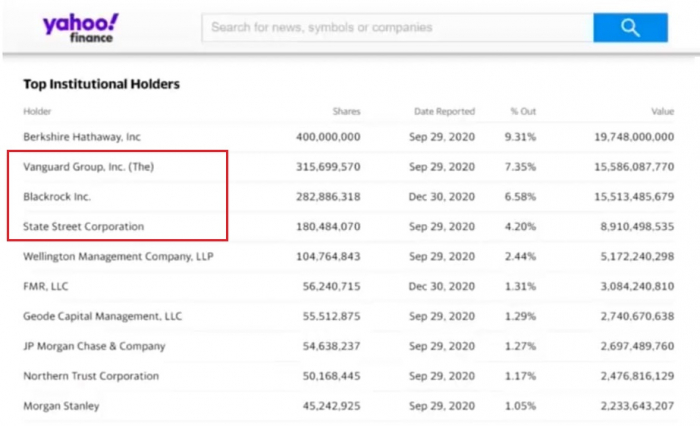Click Berkshire Hathaway's Sep 29, 2020 date
This screenshot has width=700, height=426.
coord(442,137)
